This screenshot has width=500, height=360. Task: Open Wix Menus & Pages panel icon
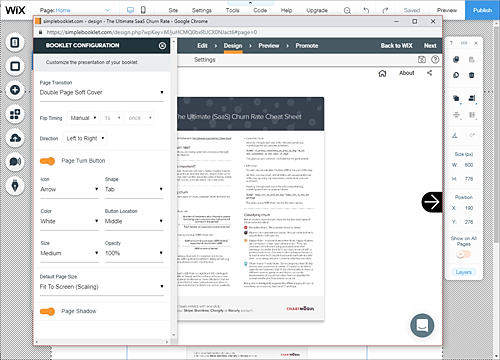point(15,42)
